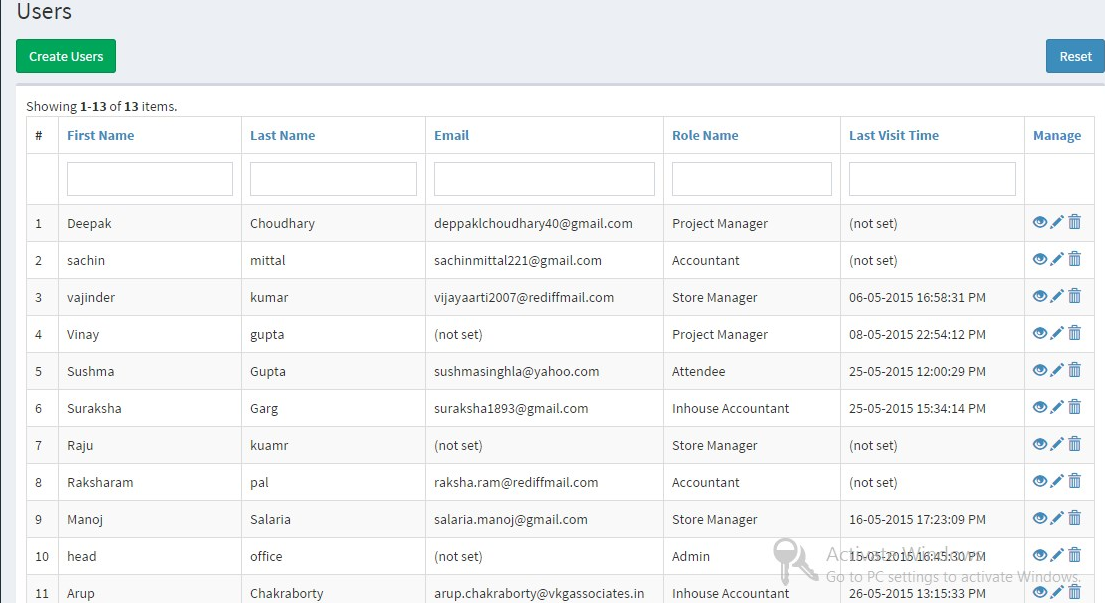The width and height of the screenshot is (1105, 603).
Task: Click into the Email filter box
Action: [x=544, y=179]
